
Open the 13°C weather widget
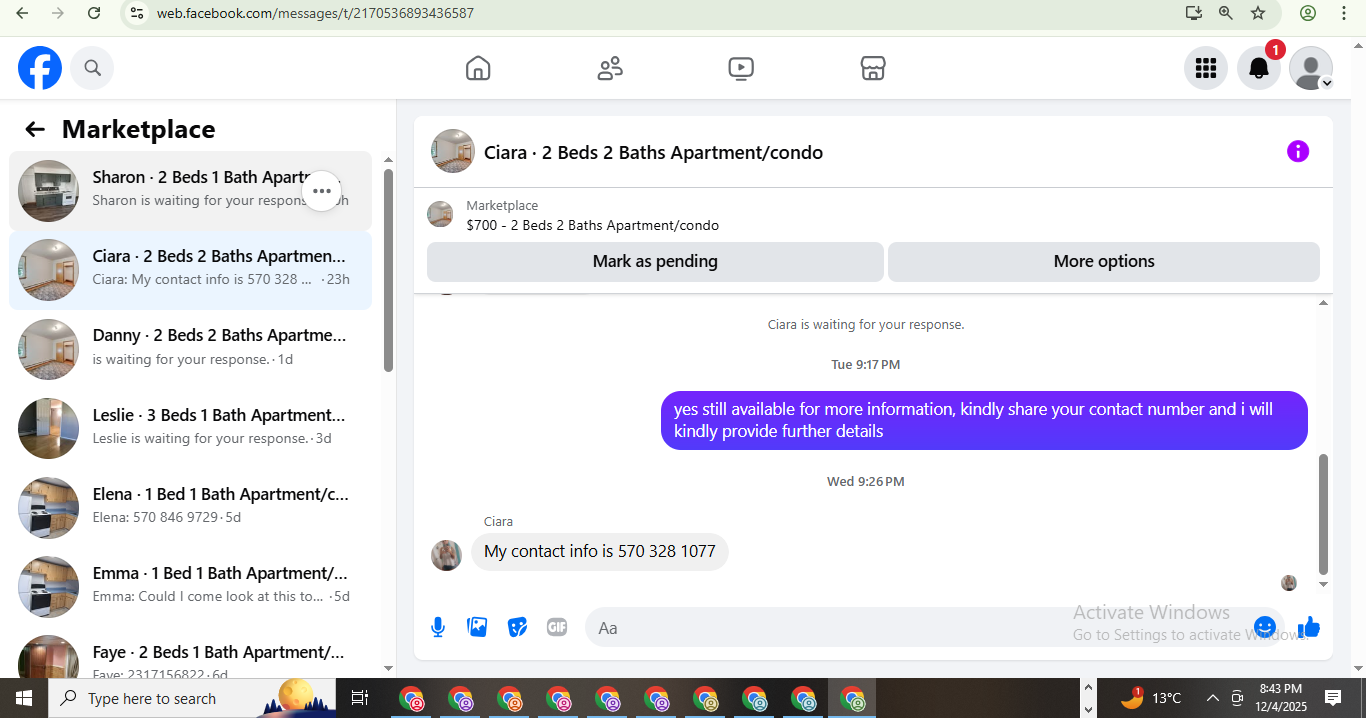click(1151, 698)
